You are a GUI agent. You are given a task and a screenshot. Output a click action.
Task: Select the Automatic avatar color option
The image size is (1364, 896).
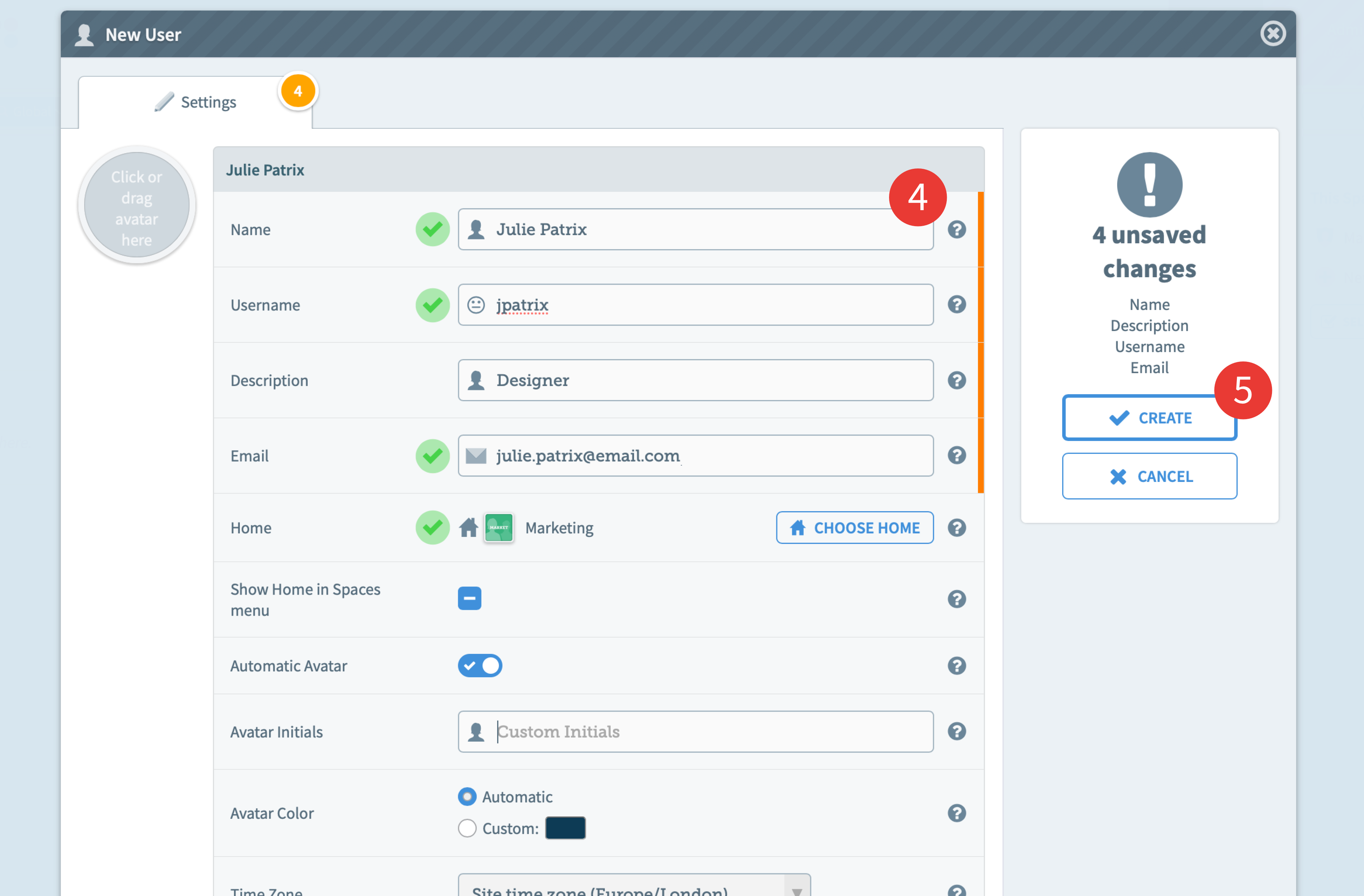(467, 796)
